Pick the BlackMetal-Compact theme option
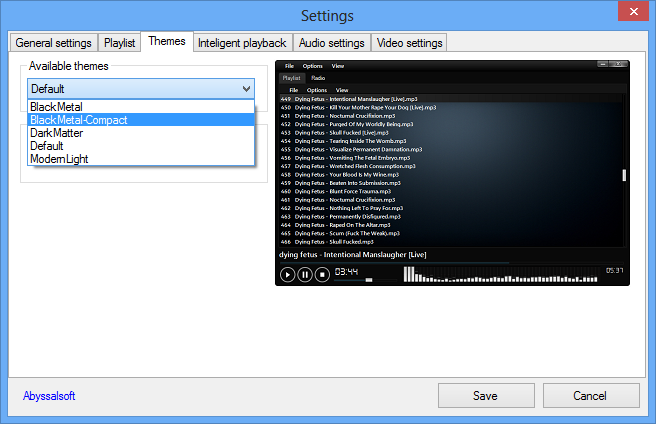This screenshot has width=656, height=424. tap(141, 120)
